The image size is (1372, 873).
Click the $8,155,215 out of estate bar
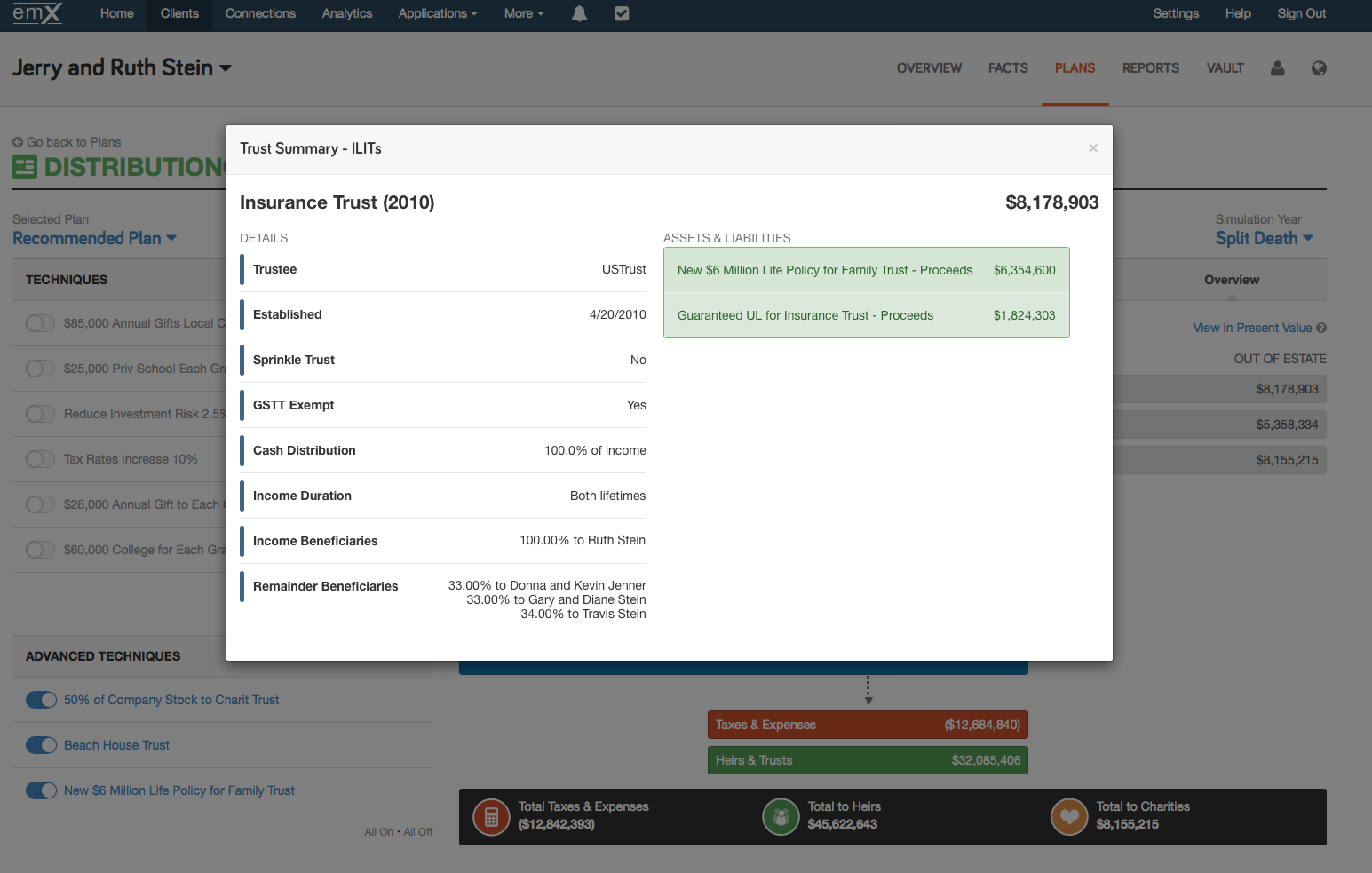(x=1219, y=460)
